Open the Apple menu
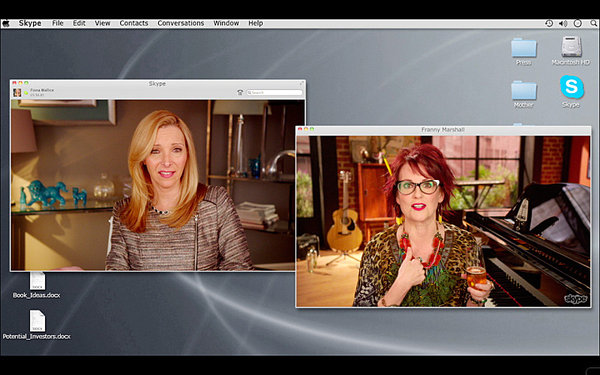Screen dimensions: 600x375 [x=5, y=23]
